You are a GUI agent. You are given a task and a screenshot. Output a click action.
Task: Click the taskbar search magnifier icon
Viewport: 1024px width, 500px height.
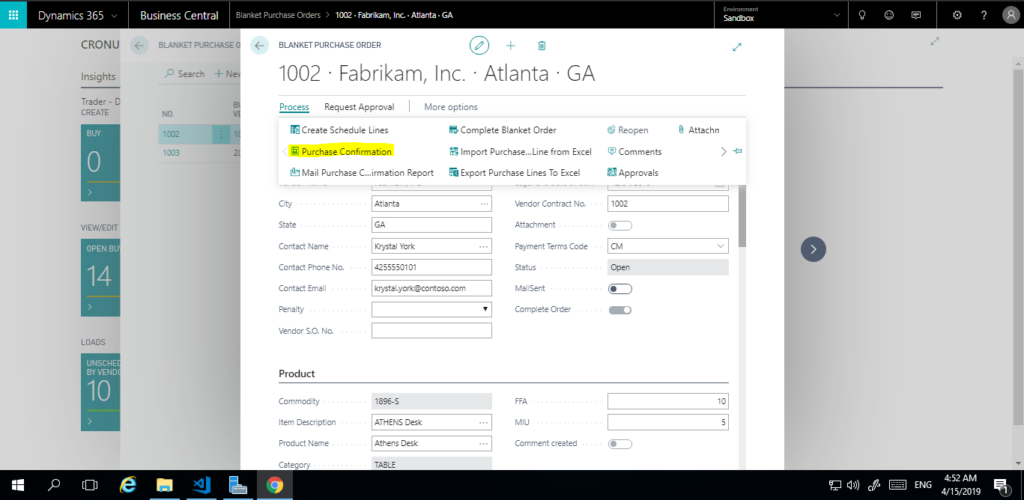(x=54, y=485)
